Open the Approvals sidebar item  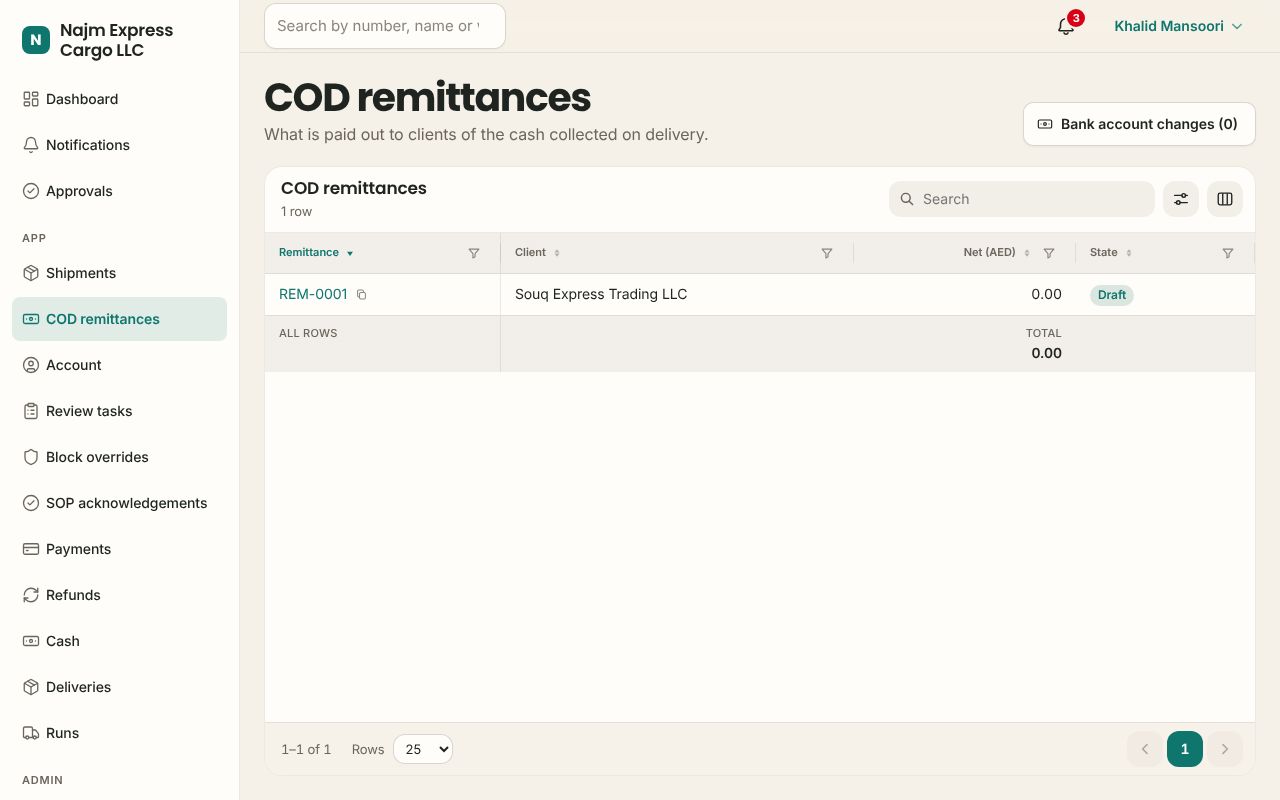pos(120,191)
